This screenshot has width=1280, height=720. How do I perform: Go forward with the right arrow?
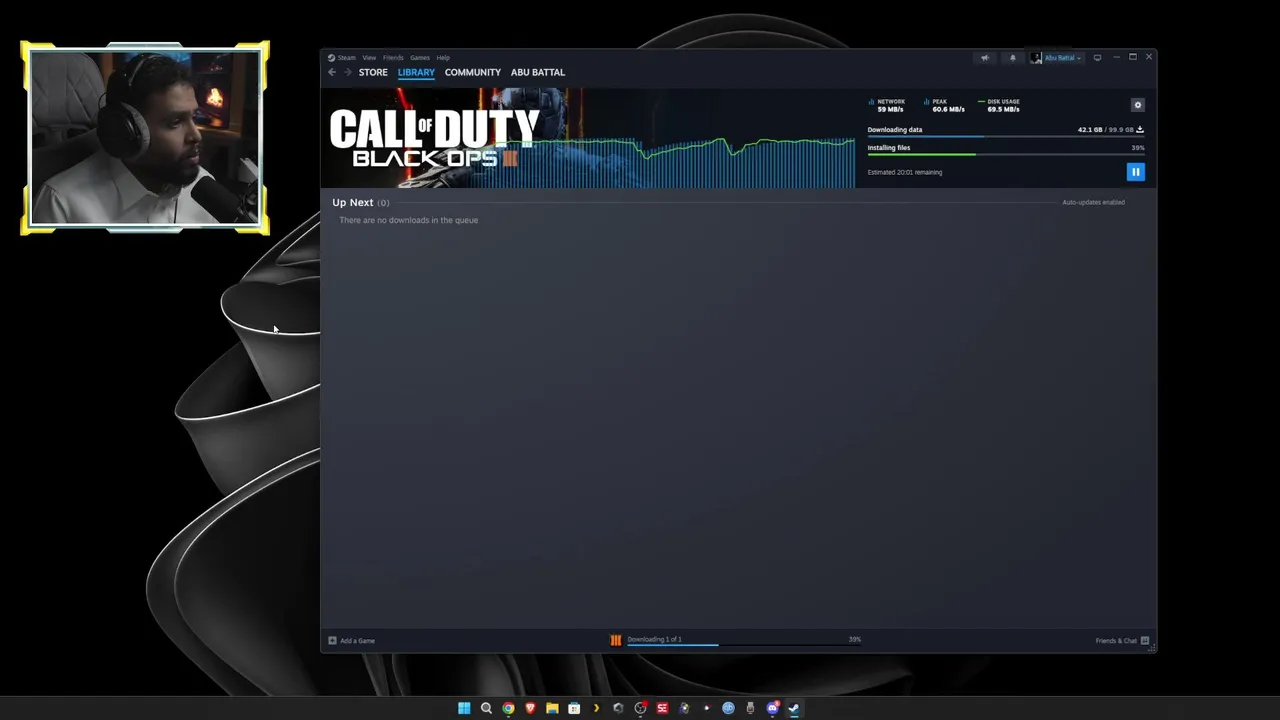348,72
